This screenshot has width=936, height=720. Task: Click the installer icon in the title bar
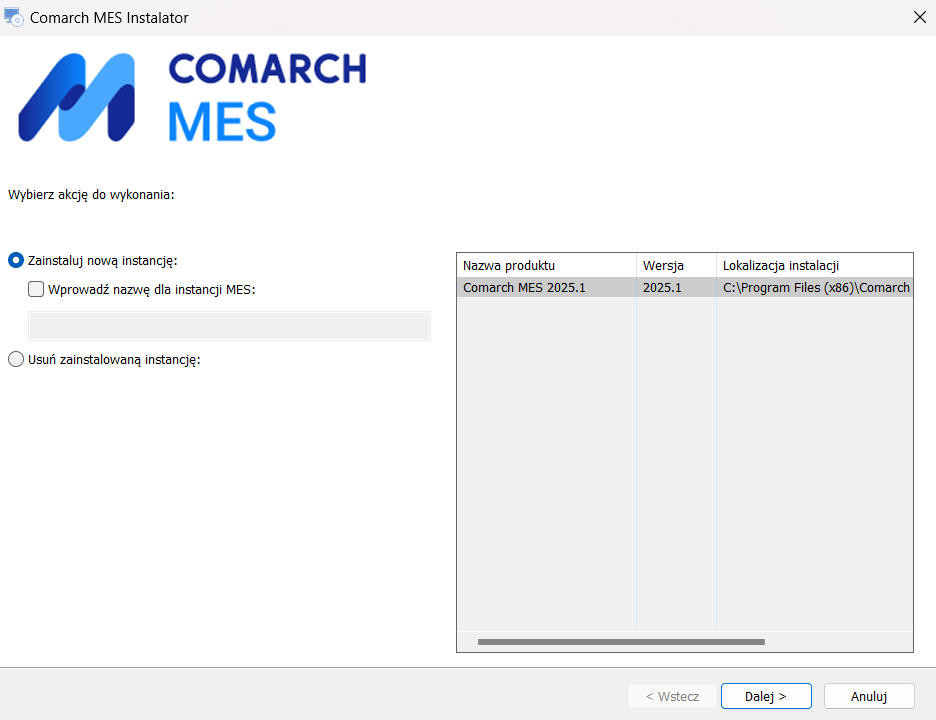pyautogui.click(x=14, y=17)
